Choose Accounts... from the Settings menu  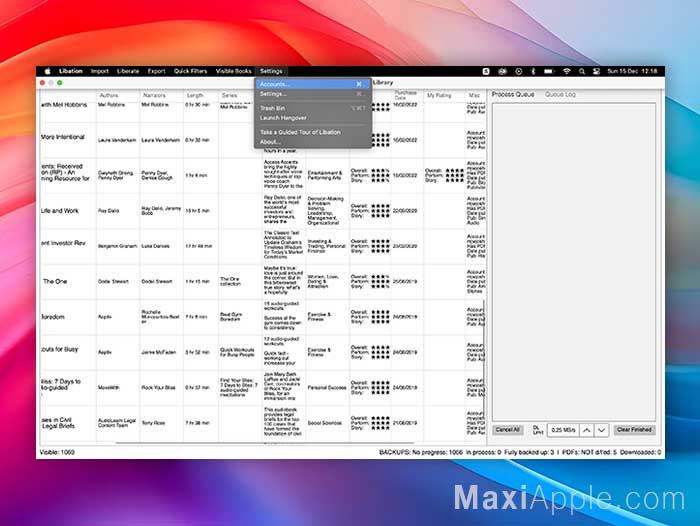312,84
